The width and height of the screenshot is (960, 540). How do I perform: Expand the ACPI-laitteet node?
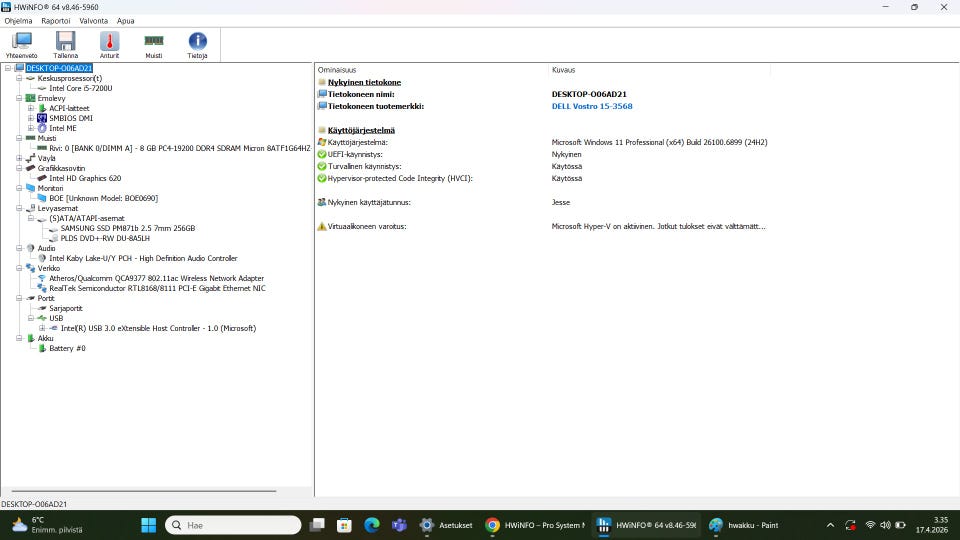click(x=31, y=108)
